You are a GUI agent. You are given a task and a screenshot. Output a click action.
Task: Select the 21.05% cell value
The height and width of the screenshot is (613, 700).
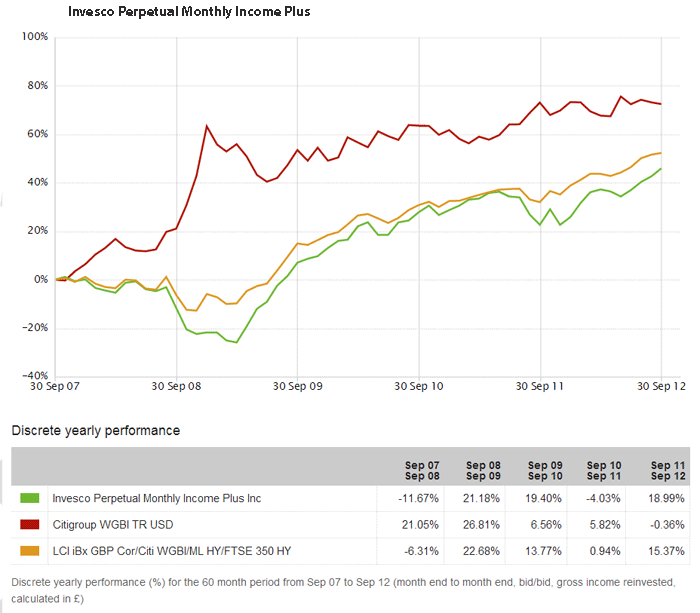[x=420, y=525]
